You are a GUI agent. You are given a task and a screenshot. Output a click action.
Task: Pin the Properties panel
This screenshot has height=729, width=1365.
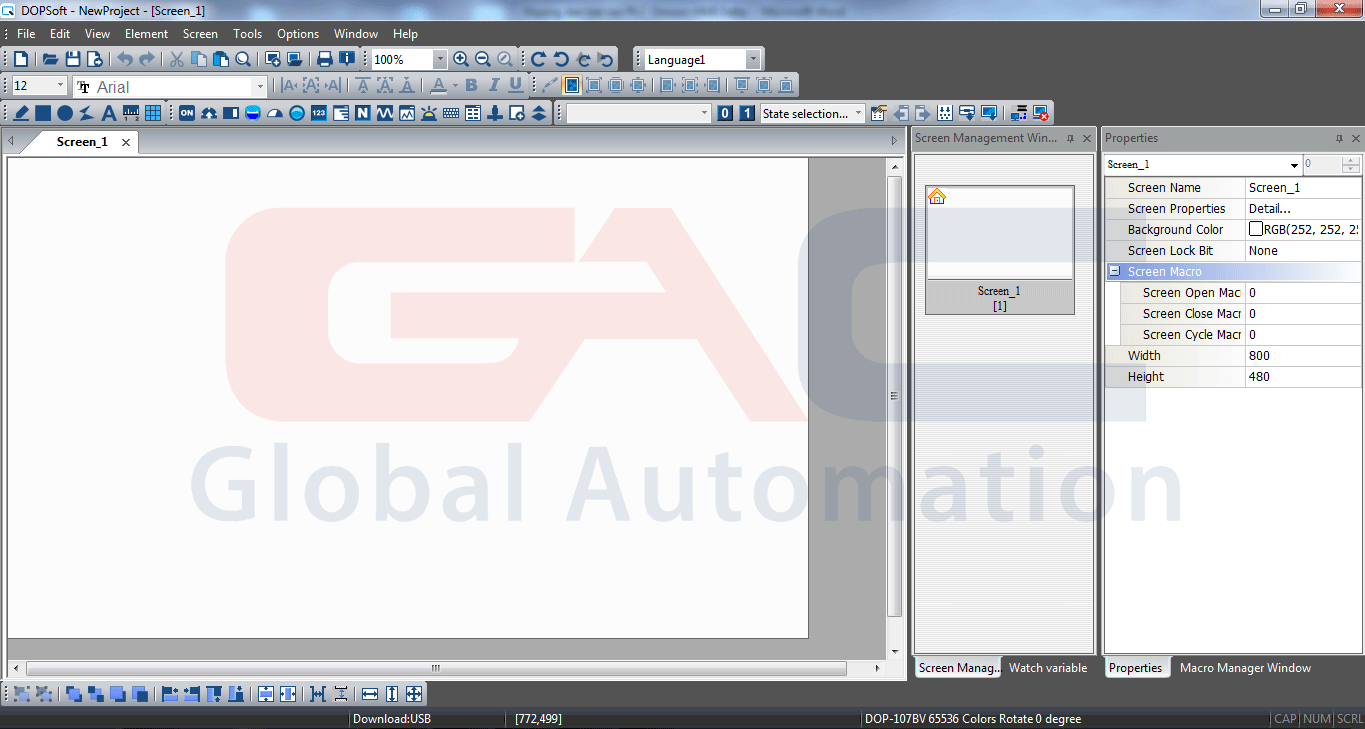[1340, 138]
